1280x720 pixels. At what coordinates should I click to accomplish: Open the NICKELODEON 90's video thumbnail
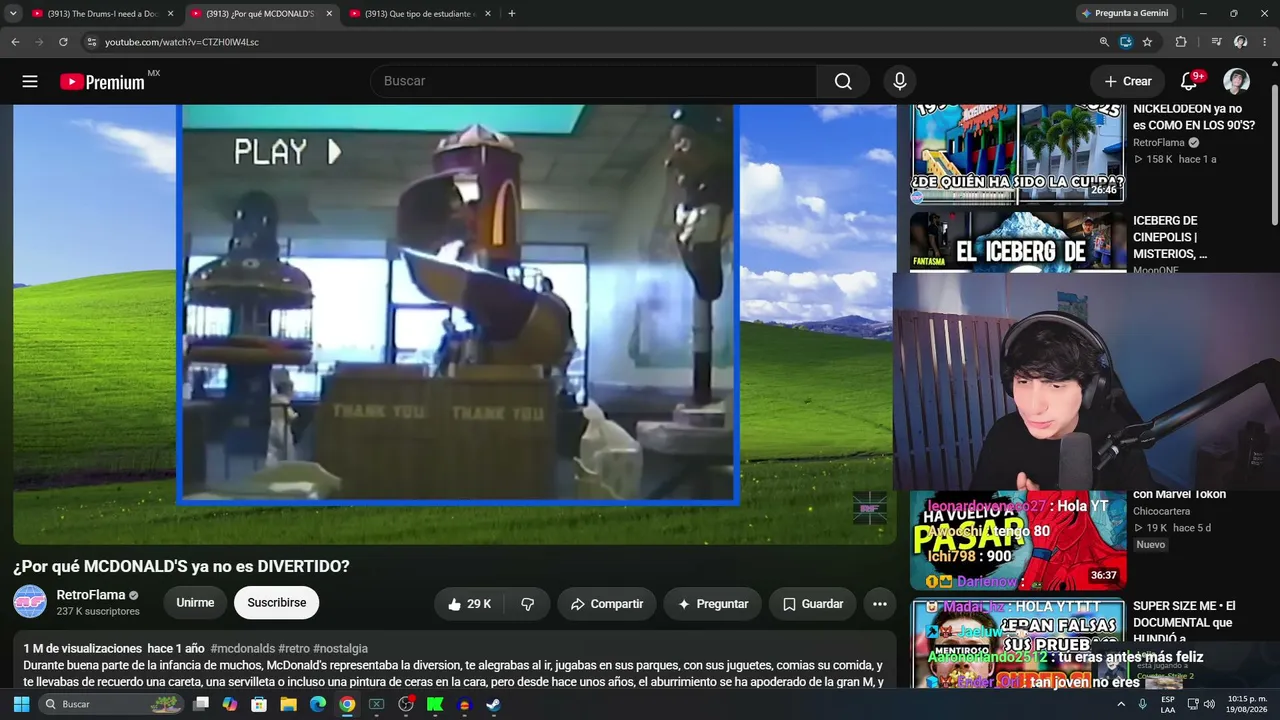[1018, 152]
